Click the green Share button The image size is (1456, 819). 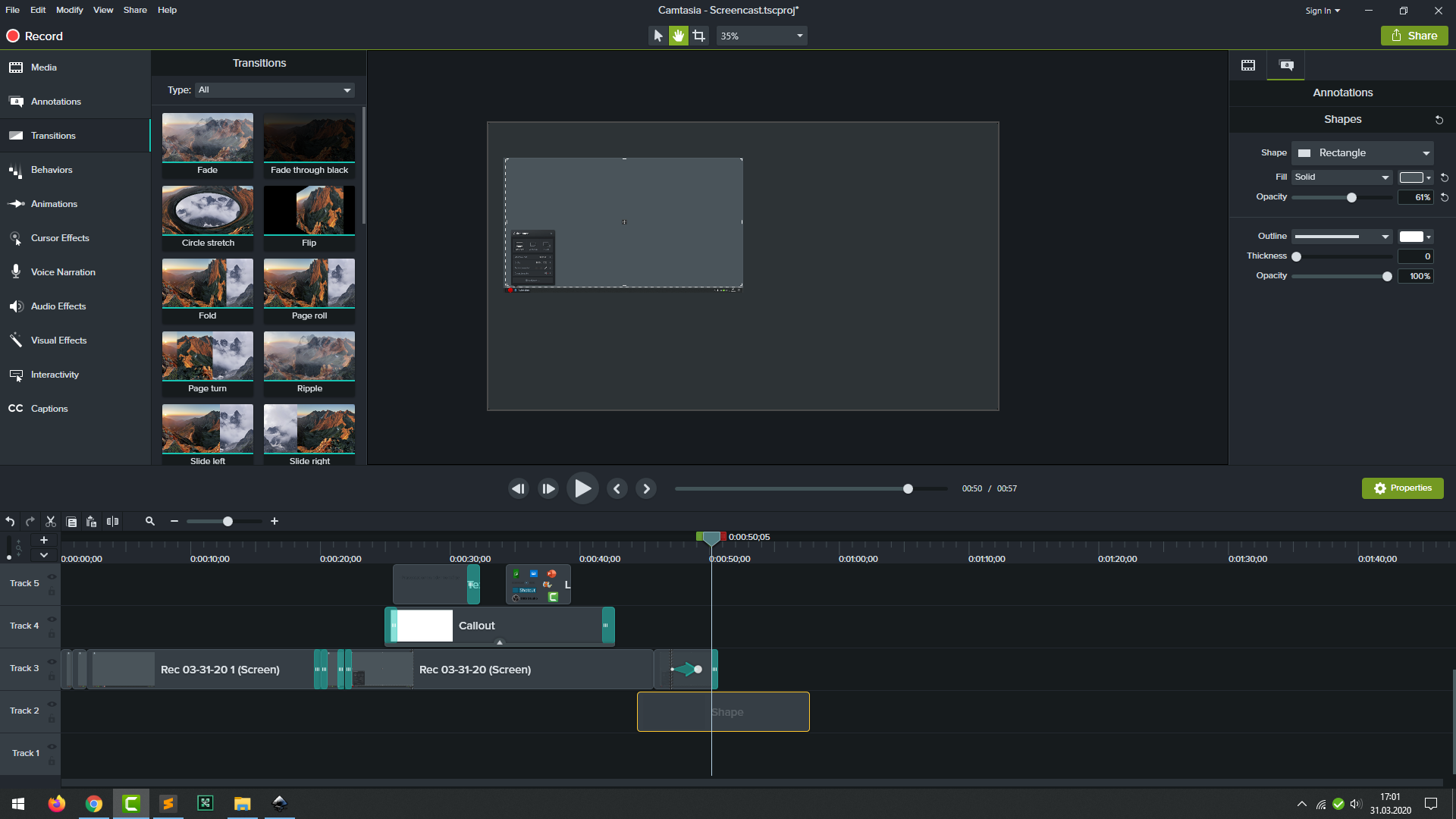point(1414,36)
